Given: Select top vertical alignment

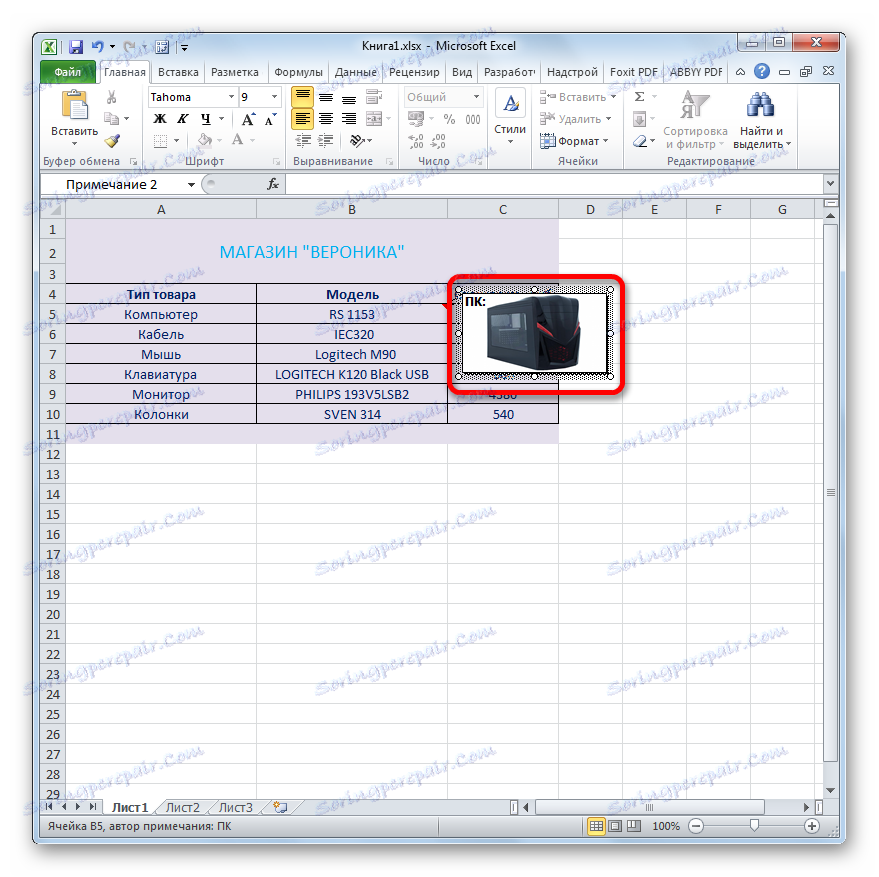Looking at the screenshot, I should (x=303, y=97).
